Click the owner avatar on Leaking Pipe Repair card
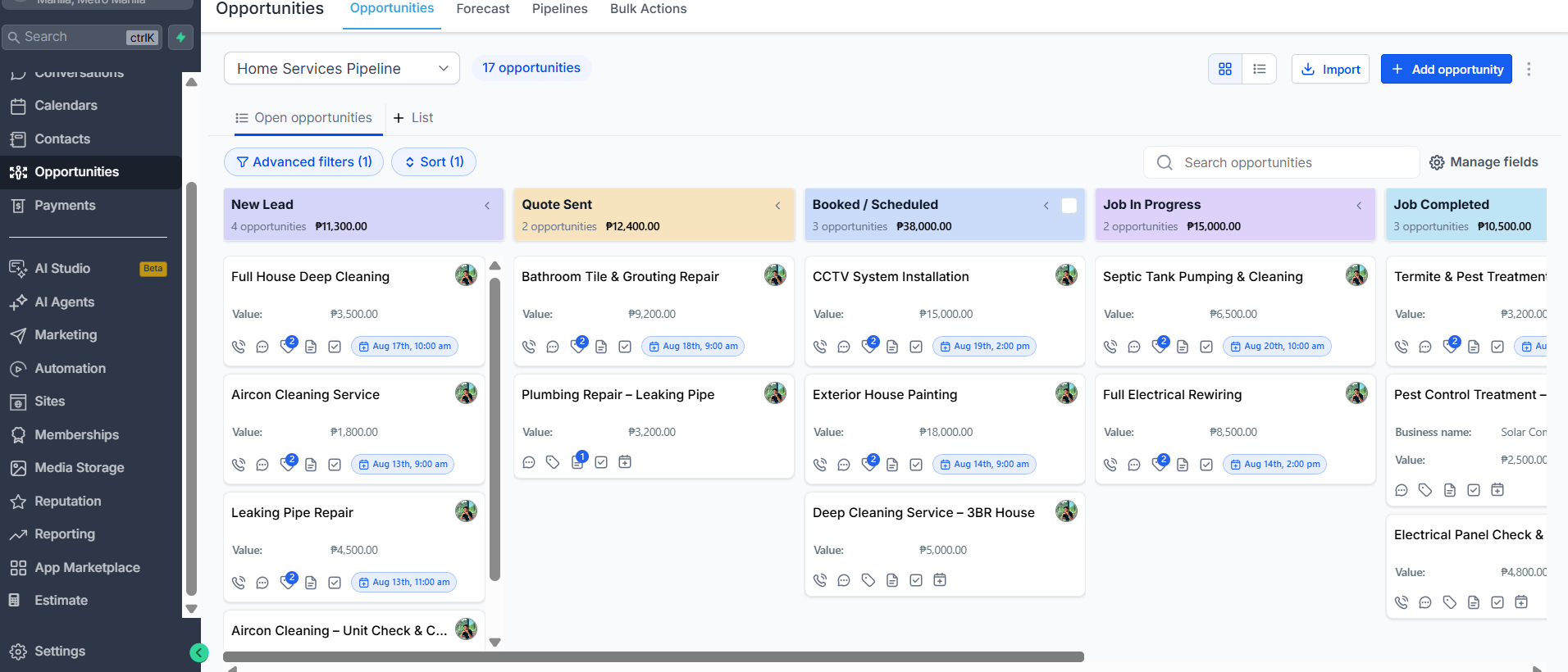 (x=466, y=511)
